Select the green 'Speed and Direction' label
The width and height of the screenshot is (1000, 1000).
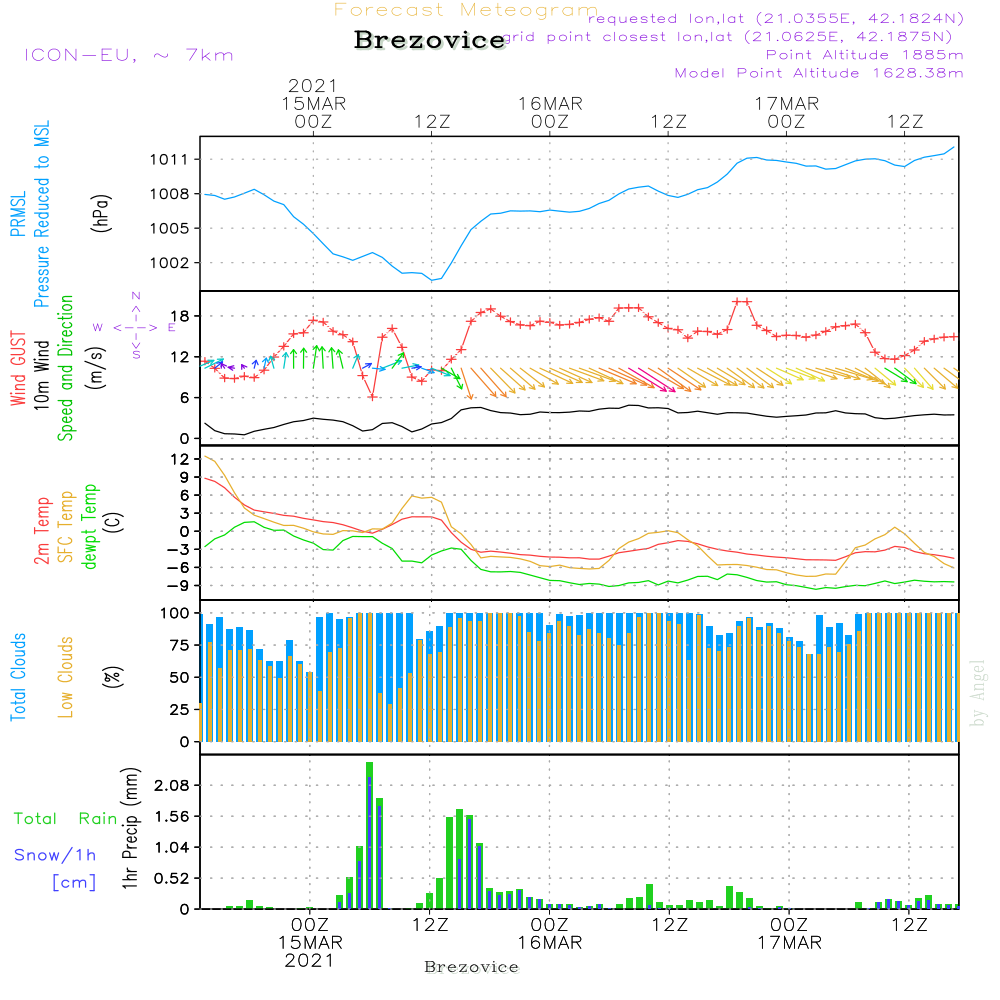point(65,368)
